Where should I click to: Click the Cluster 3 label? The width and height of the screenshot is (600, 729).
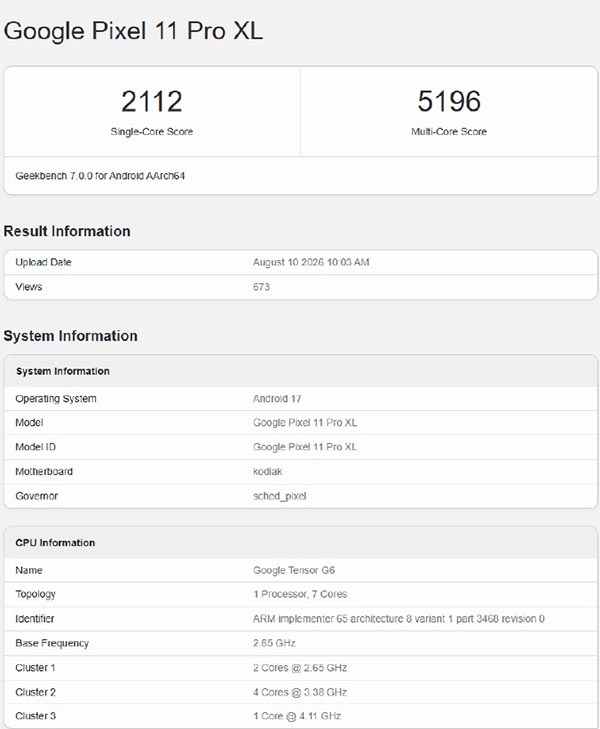pyautogui.click(x=35, y=716)
